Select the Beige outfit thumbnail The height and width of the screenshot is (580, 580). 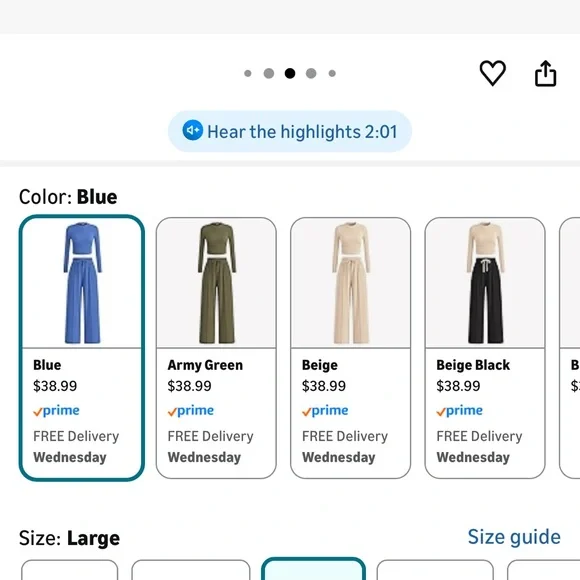point(351,283)
